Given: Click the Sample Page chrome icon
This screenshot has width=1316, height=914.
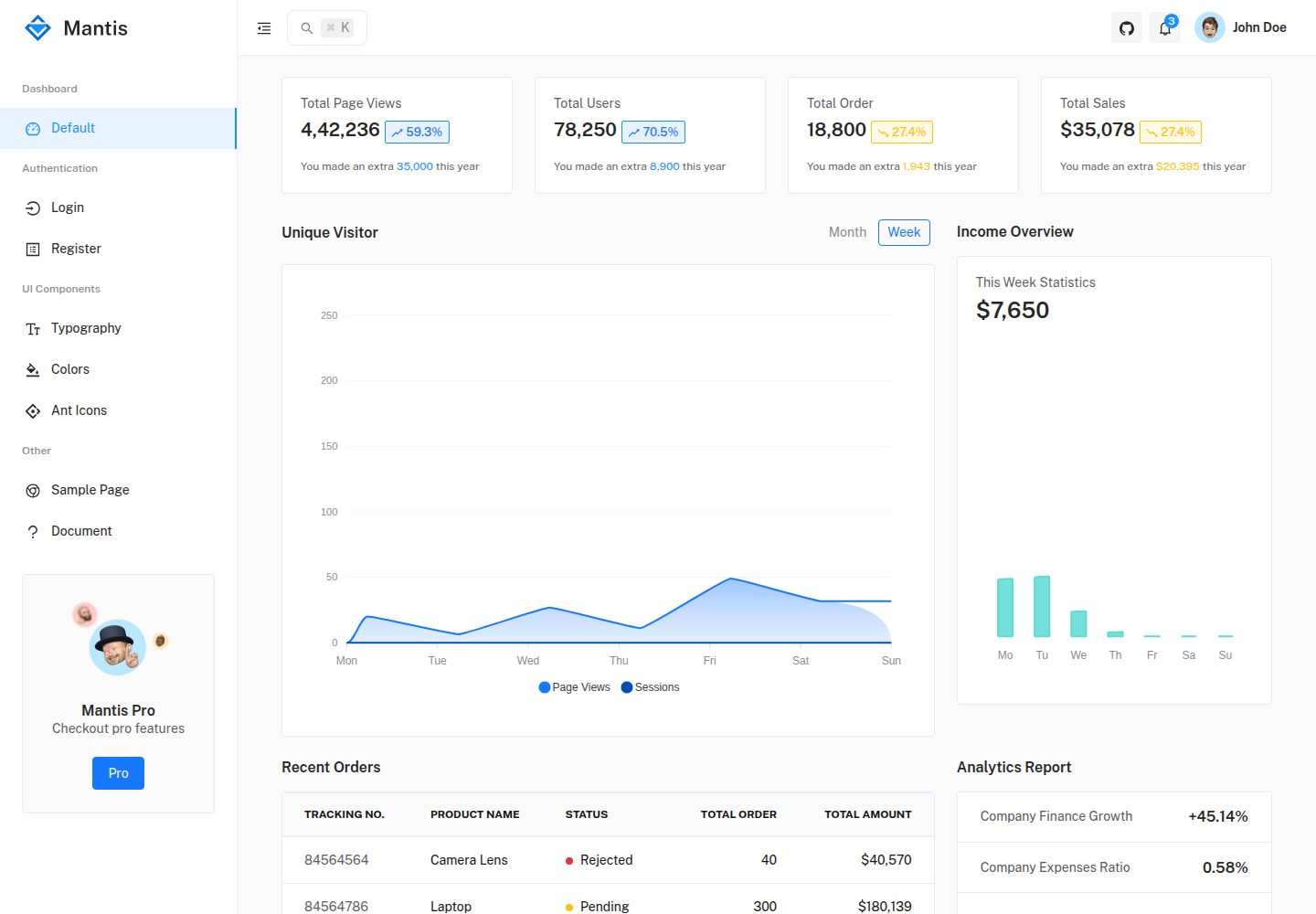Looking at the screenshot, I should point(33,491).
